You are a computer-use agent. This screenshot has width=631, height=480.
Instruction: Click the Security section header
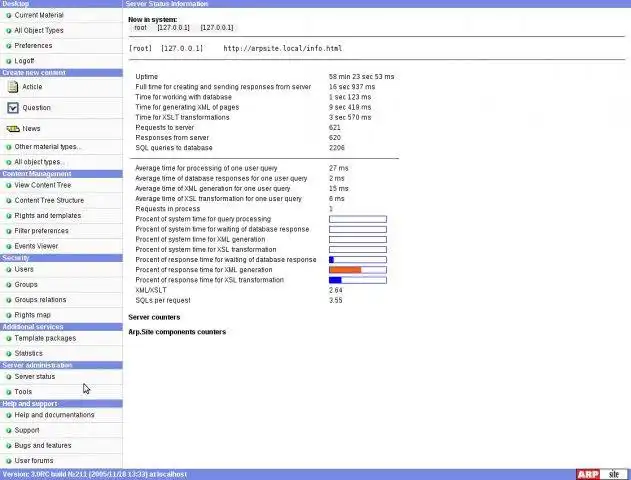pos(61,258)
